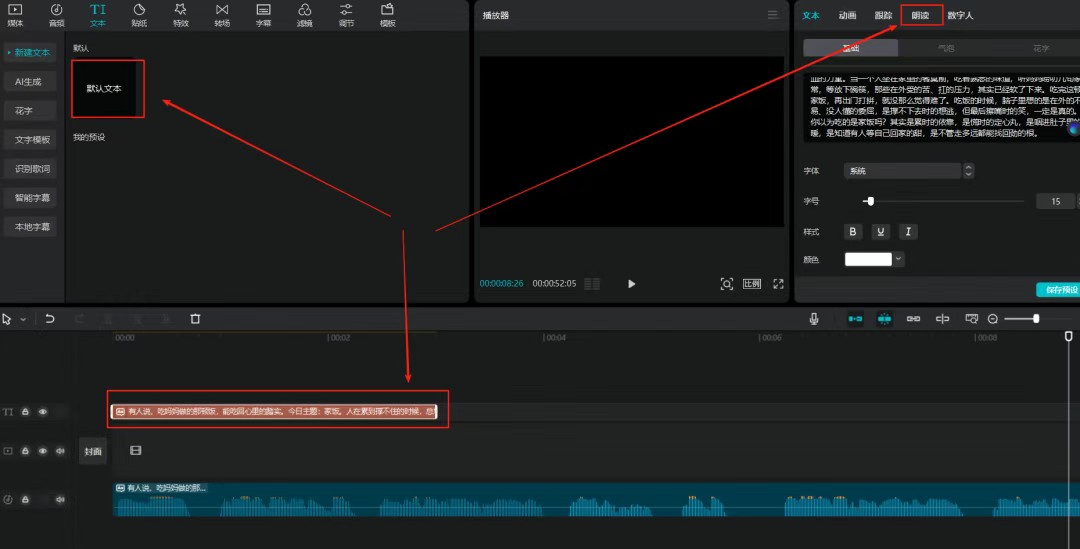Click the 字号 font size slider handle
The height and width of the screenshot is (549, 1080).
tap(870, 201)
